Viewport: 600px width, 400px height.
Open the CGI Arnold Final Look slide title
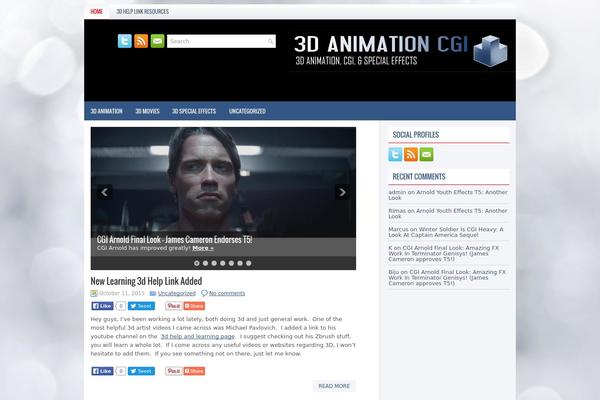(174, 240)
